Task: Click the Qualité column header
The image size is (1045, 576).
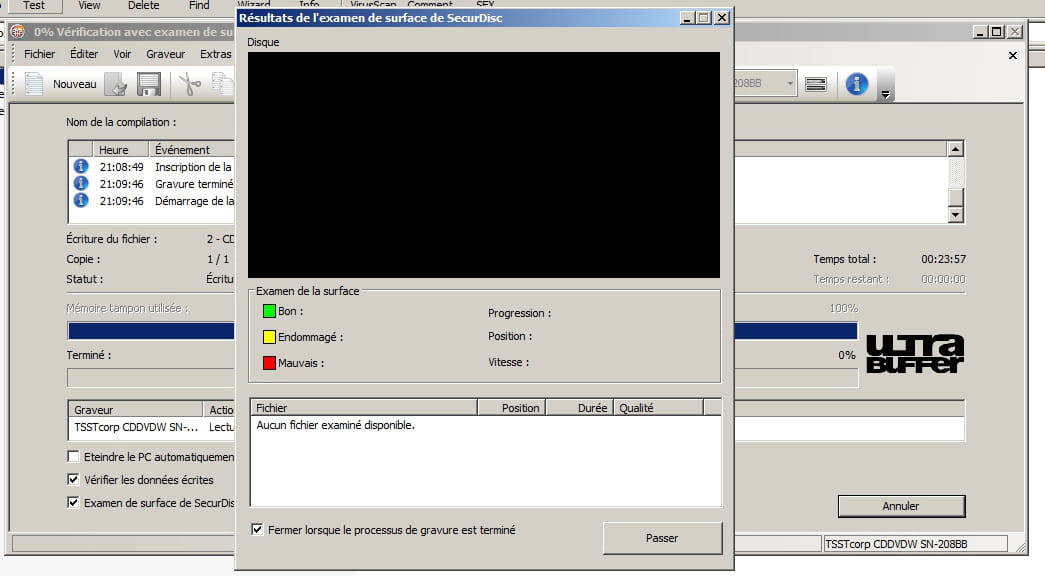Action: click(x=658, y=407)
